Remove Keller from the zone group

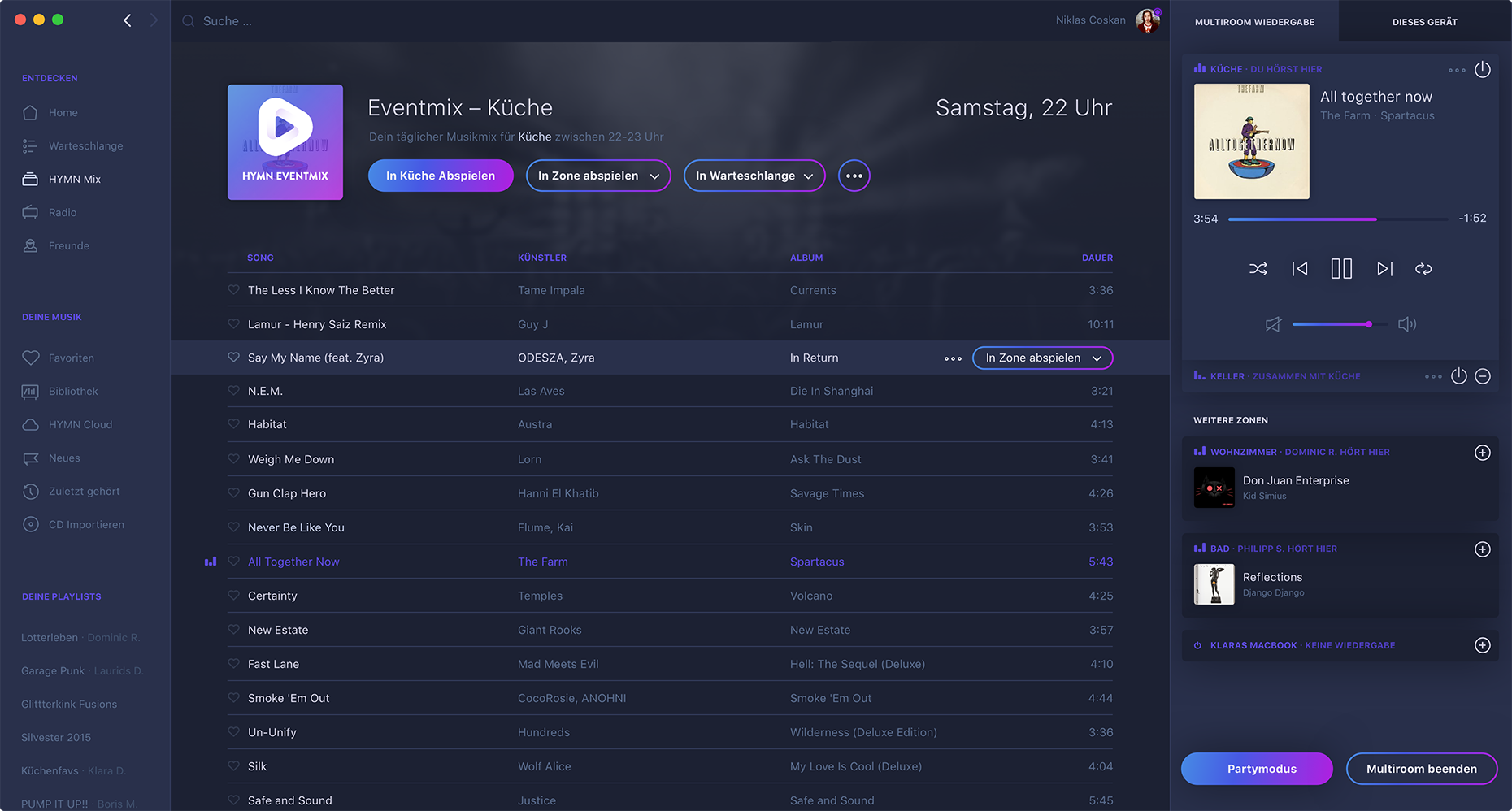pyautogui.click(x=1483, y=376)
